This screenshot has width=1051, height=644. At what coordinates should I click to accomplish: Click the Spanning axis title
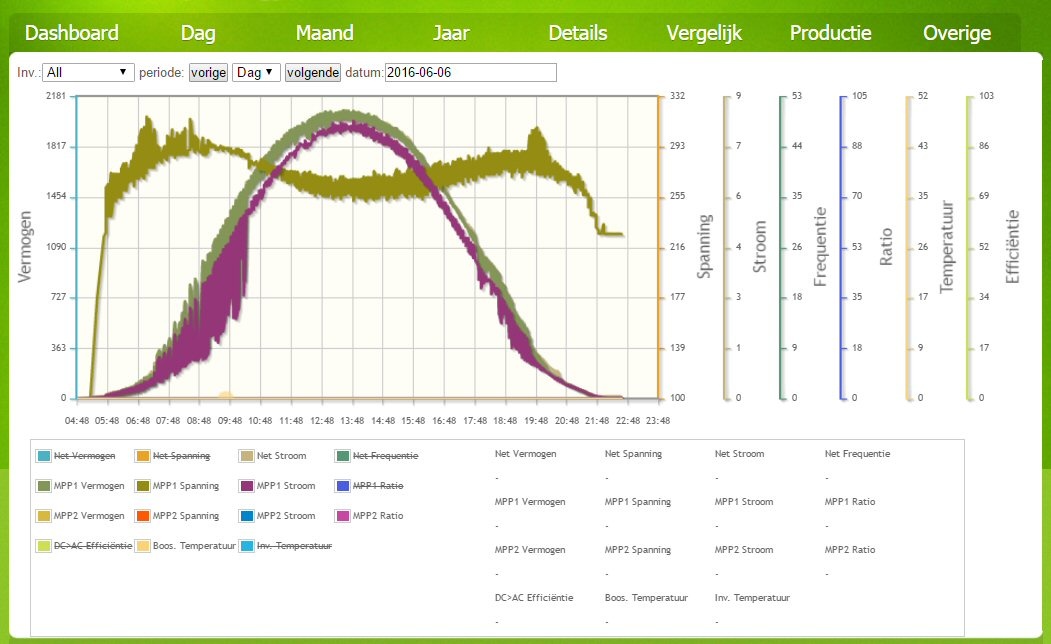pos(704,247)
